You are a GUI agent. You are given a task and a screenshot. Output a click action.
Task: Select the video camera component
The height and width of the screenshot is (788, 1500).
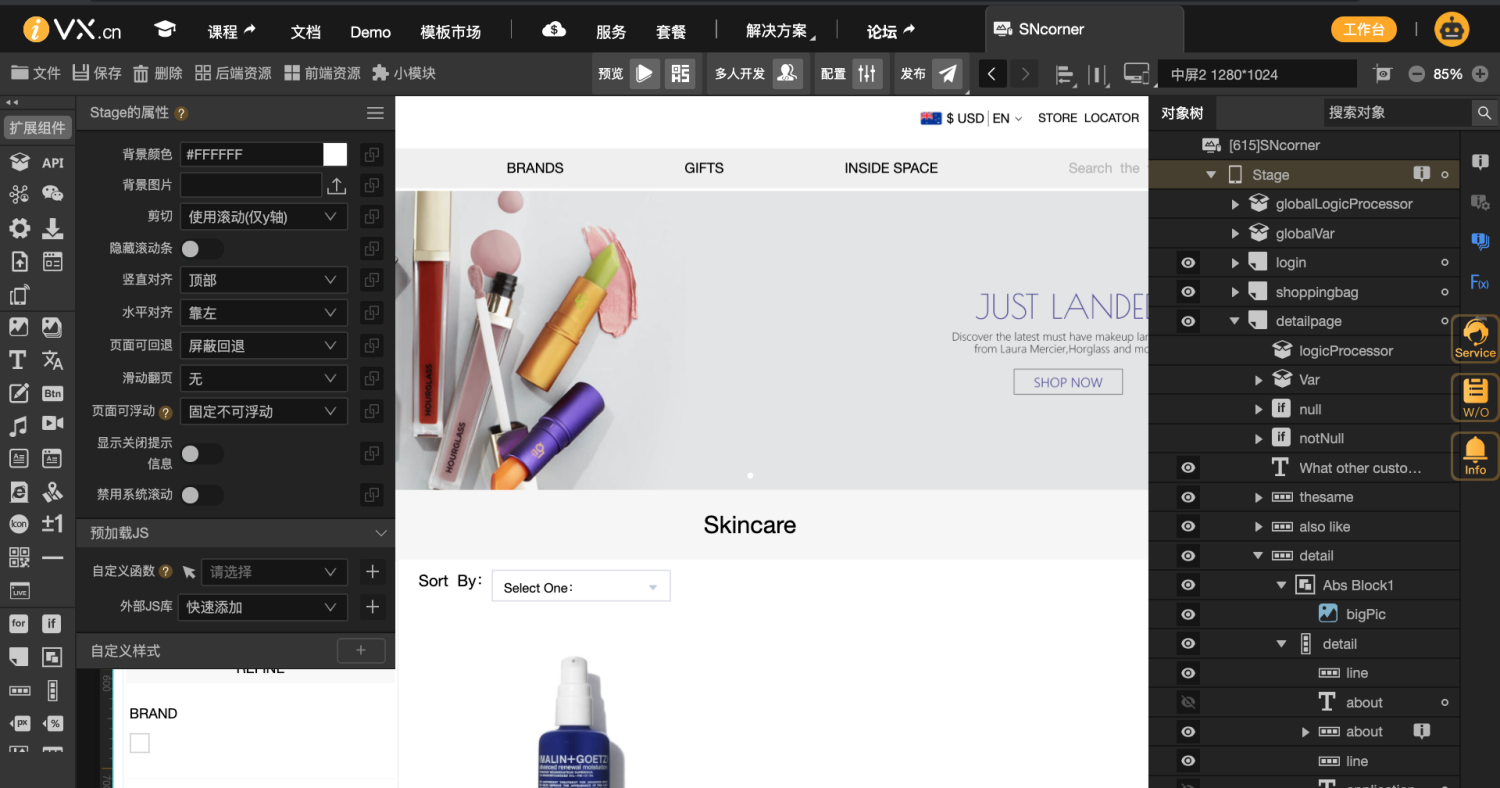click(x=53, y=425)
